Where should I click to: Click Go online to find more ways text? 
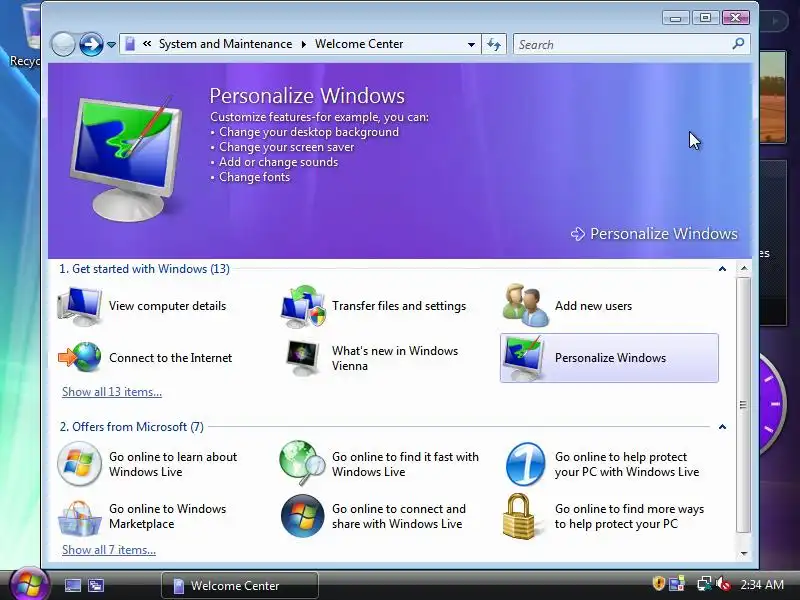(629, 516)
